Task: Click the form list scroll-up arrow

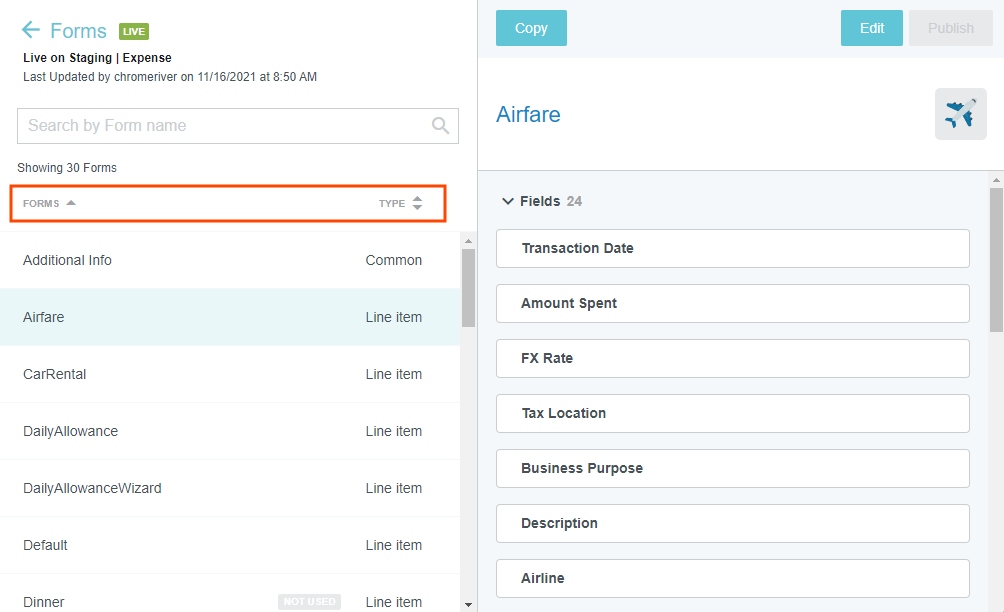Action: [468, 240]
